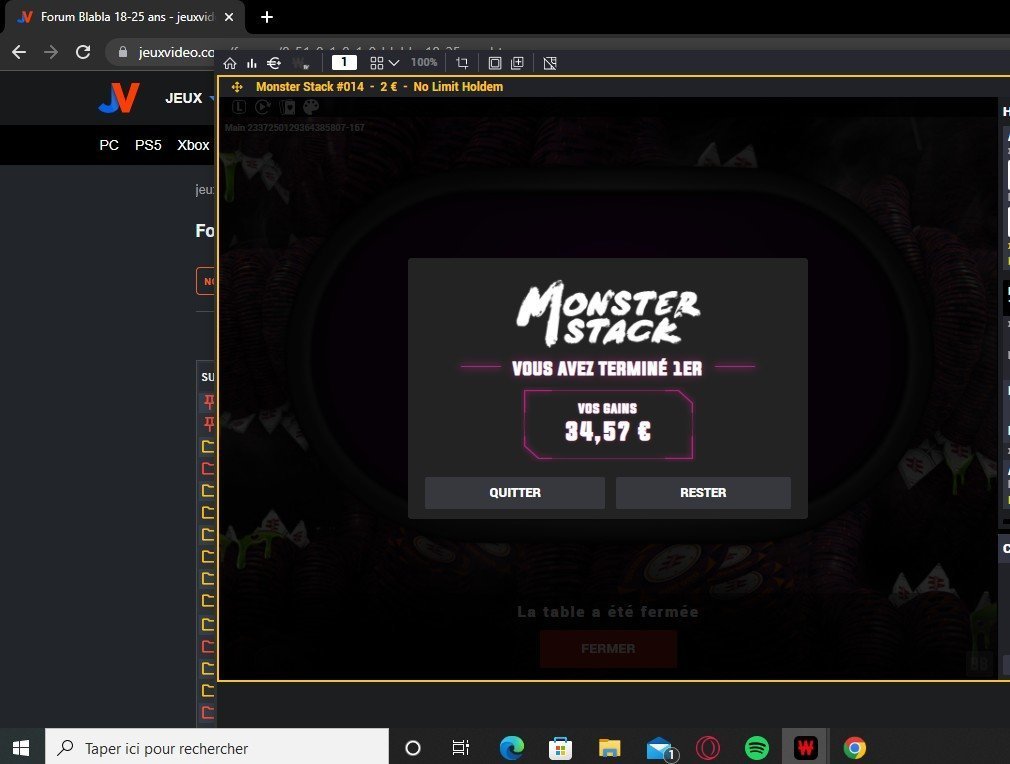This screenshot has height=764, width=1010.
Task: Click the Monster Stack logo
Action: 608,314
